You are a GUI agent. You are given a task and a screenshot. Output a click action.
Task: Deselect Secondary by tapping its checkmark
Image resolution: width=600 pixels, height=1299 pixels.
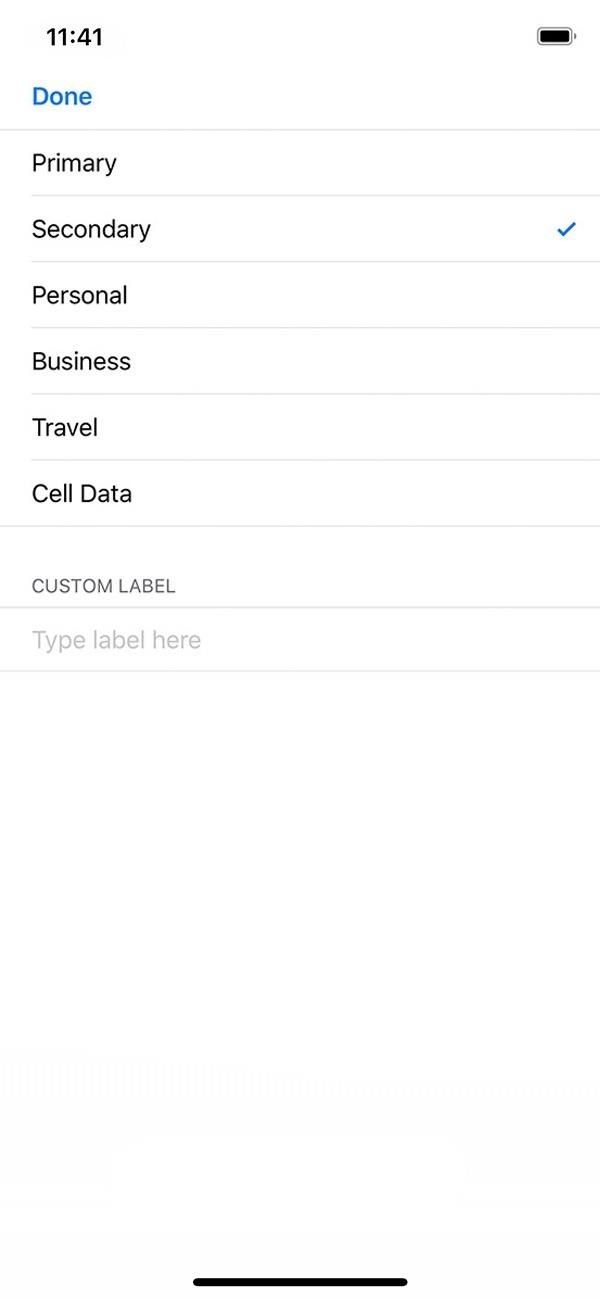(566, 229)
